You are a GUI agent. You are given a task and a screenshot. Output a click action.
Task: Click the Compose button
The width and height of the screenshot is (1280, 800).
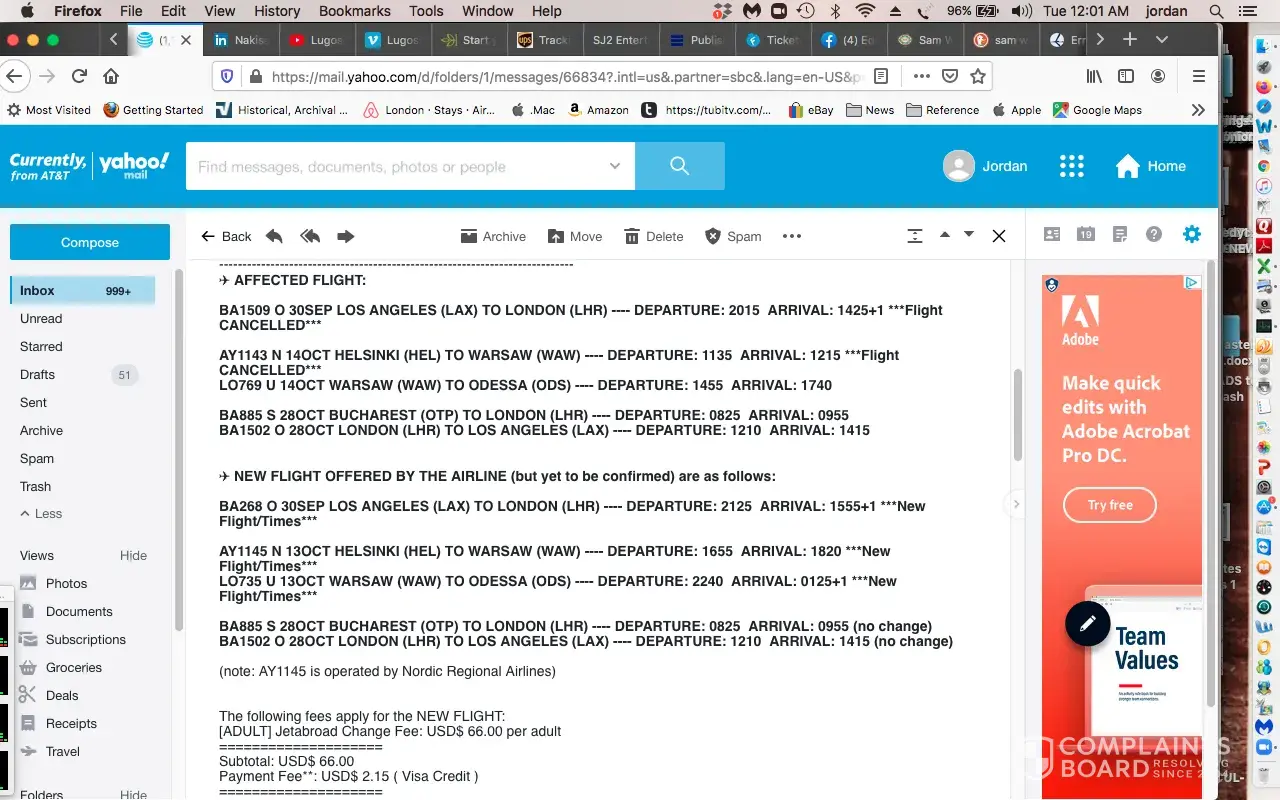tap(90, 242)
